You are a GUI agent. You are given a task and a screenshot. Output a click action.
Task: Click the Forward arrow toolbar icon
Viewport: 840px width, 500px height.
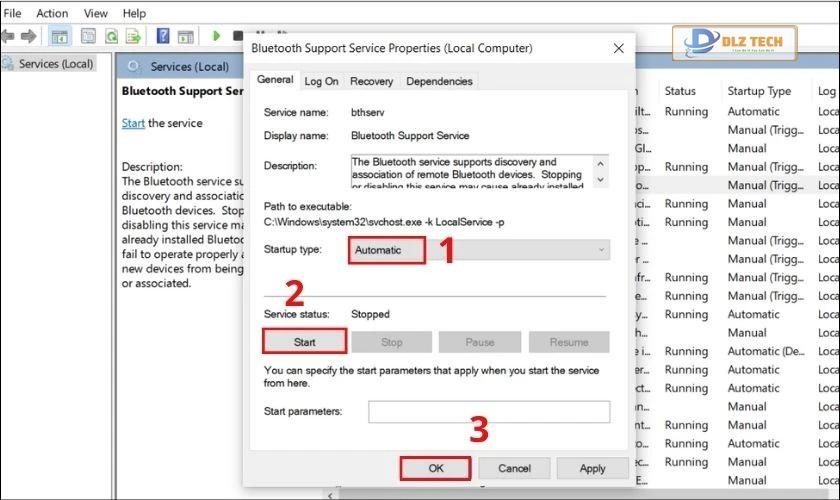tap(29, 36)
